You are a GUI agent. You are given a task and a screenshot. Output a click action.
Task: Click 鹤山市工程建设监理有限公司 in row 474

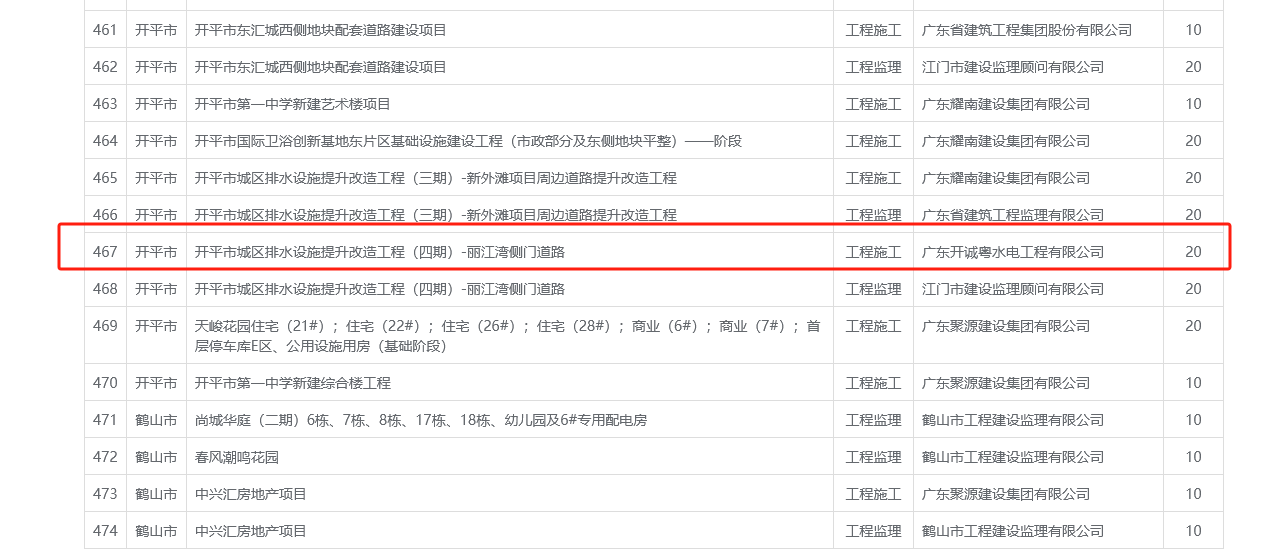point(1013,531)
